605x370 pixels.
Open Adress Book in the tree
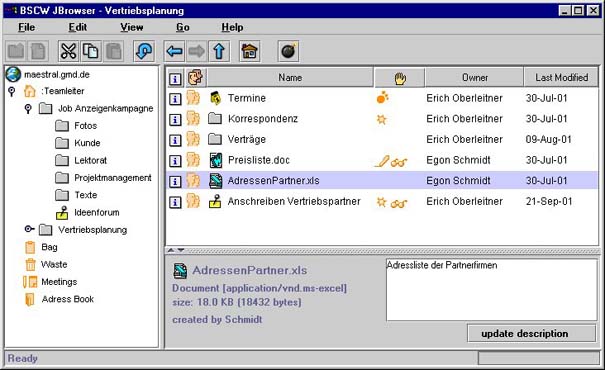point(68,299)
